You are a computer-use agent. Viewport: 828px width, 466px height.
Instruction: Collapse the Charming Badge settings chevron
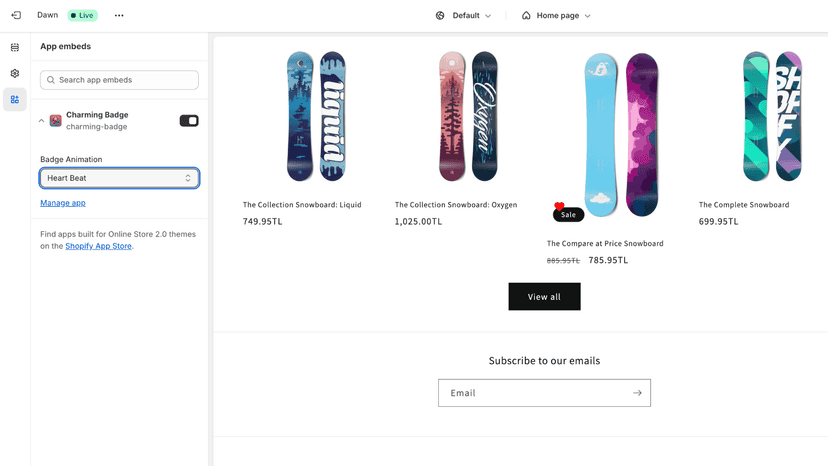[41, 121]
